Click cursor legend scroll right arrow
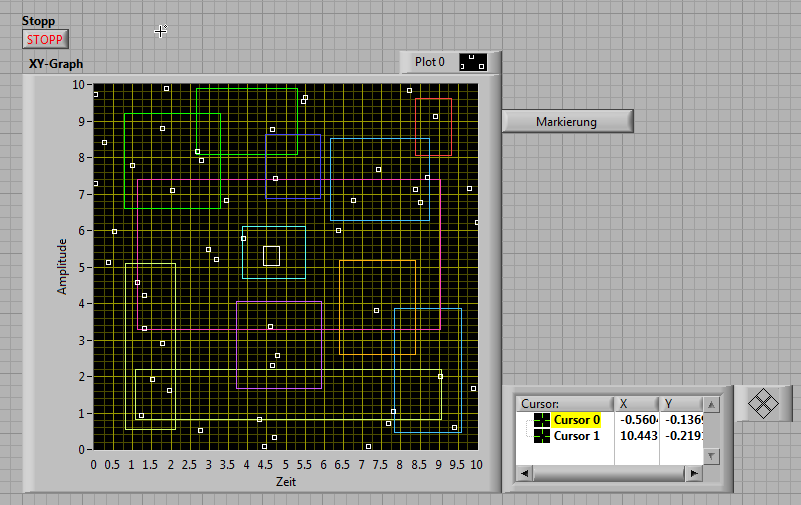The height and width of the screenshot is (505, 801). 694,474
